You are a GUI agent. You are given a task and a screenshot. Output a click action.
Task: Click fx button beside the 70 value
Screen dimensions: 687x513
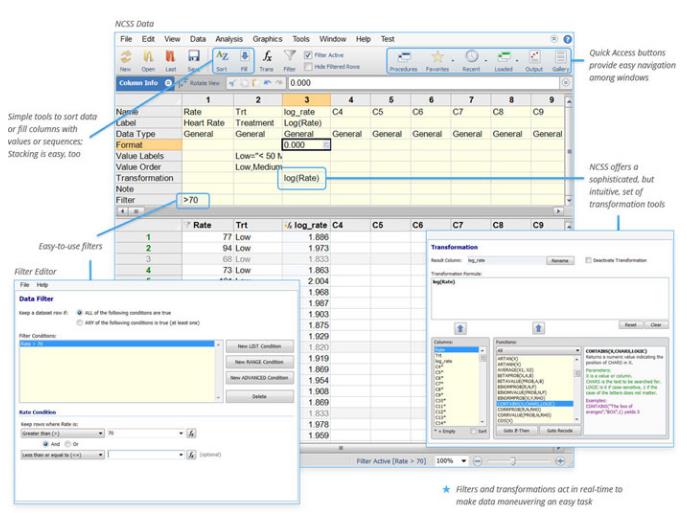191,433
